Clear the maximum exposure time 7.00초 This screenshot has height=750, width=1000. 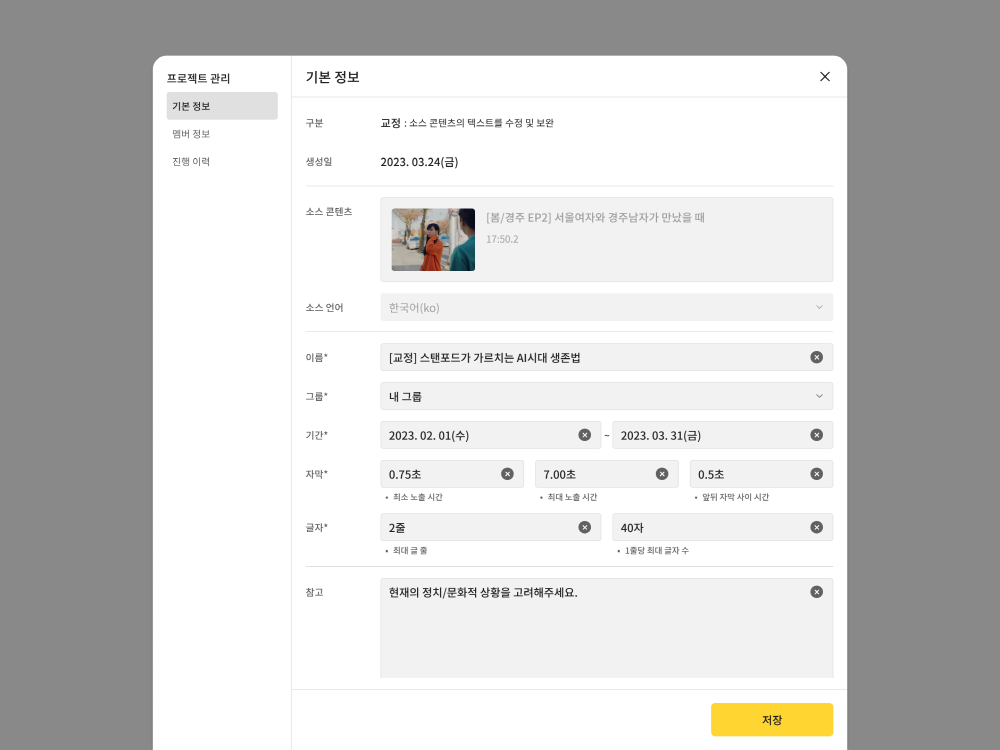[x=661, y=474]
